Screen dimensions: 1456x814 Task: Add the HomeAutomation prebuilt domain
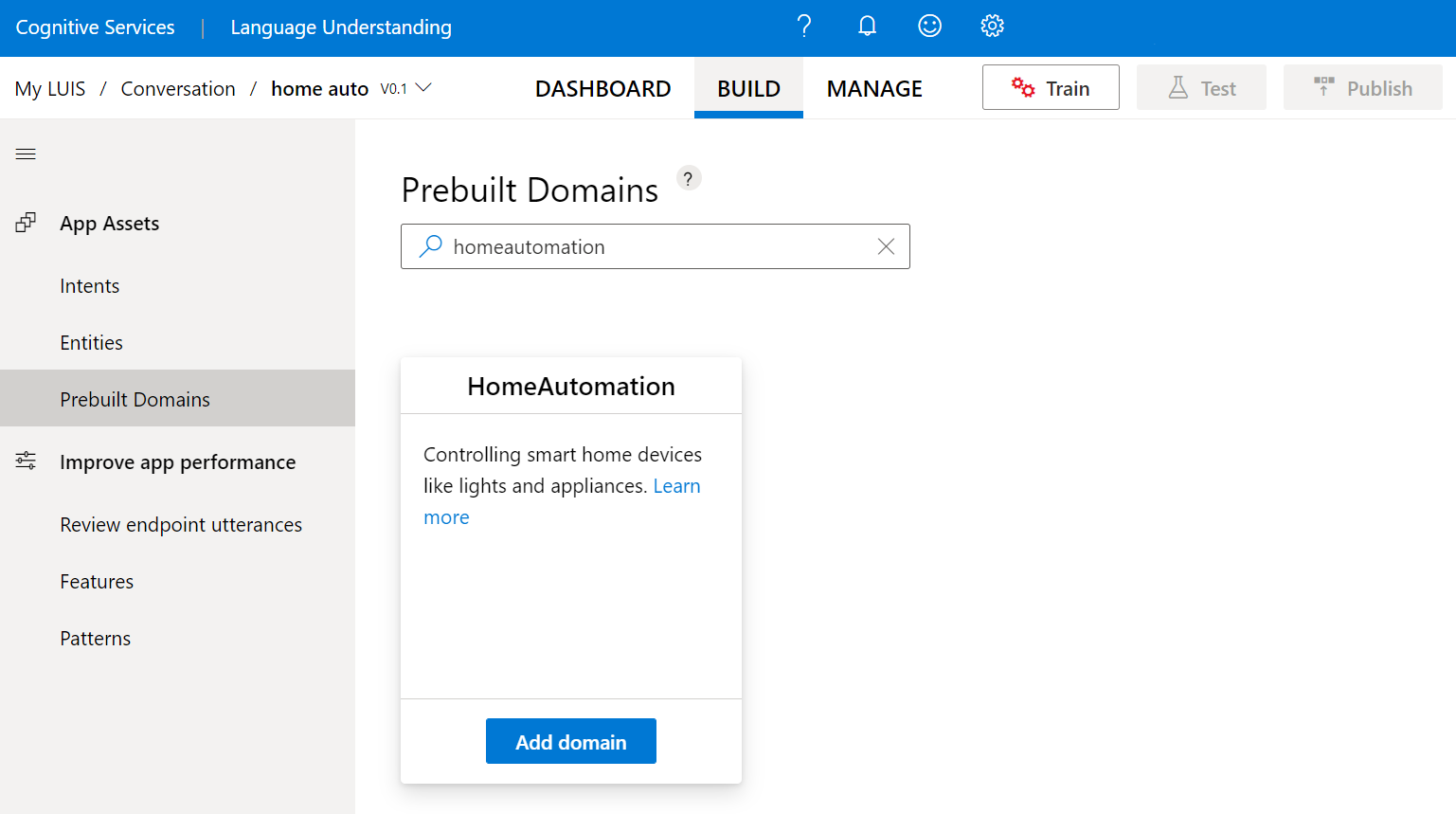(570, 741)
